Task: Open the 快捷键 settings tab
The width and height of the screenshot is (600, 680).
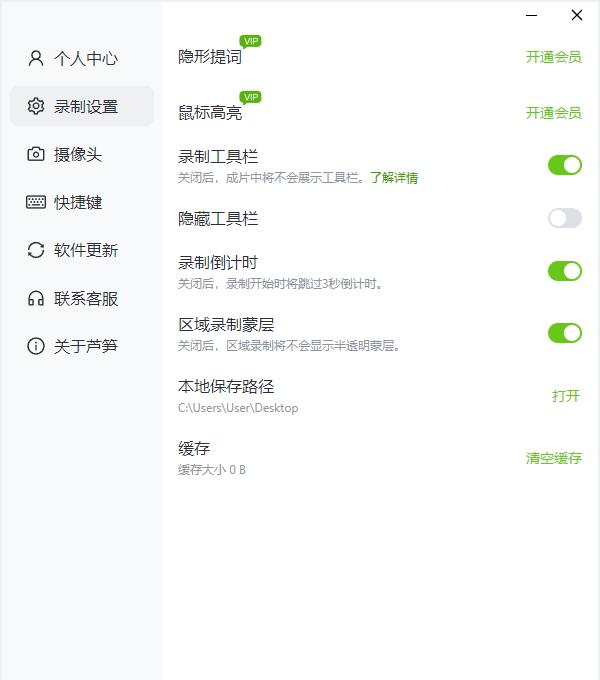Action: click(x=78, y=202)
